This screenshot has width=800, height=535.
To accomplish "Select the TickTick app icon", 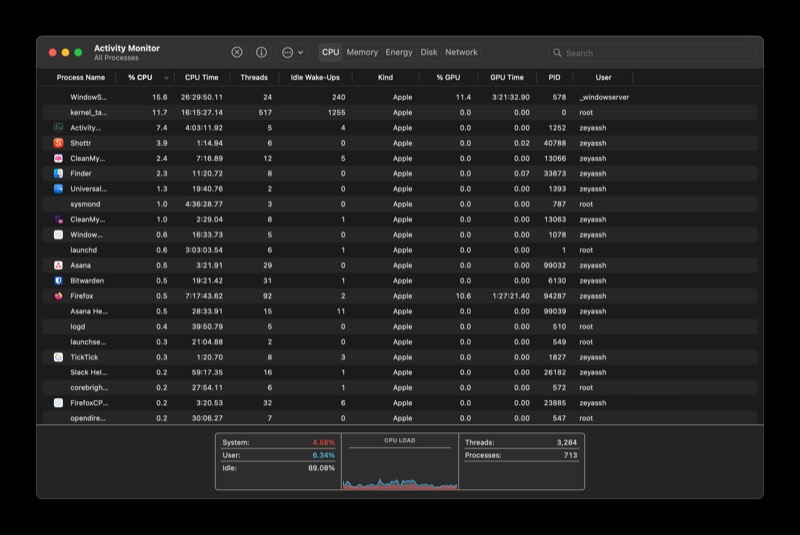I will coord(59,357).
